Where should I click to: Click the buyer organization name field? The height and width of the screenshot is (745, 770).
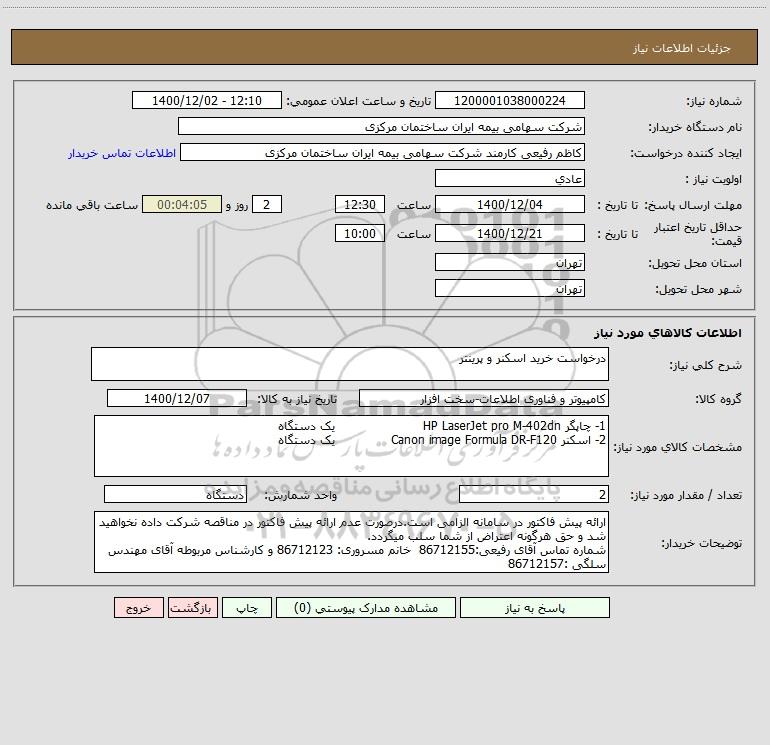point(381,126)
